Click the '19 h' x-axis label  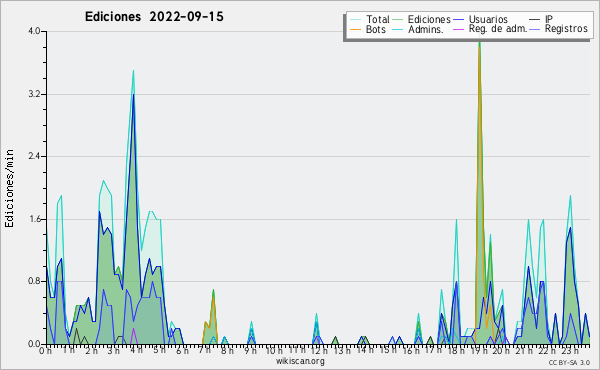478,351
